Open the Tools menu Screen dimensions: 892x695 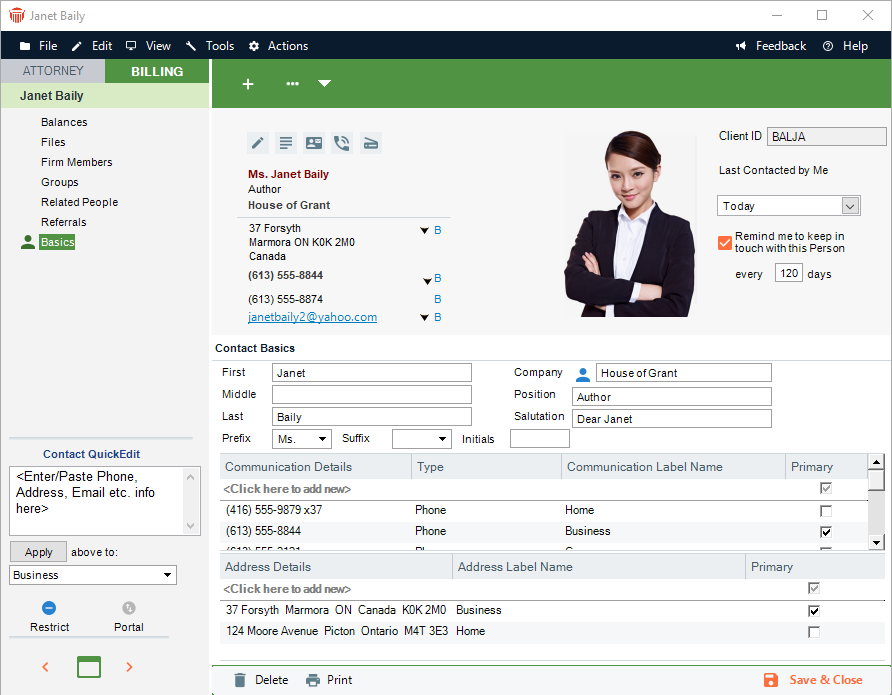(210, 46)
